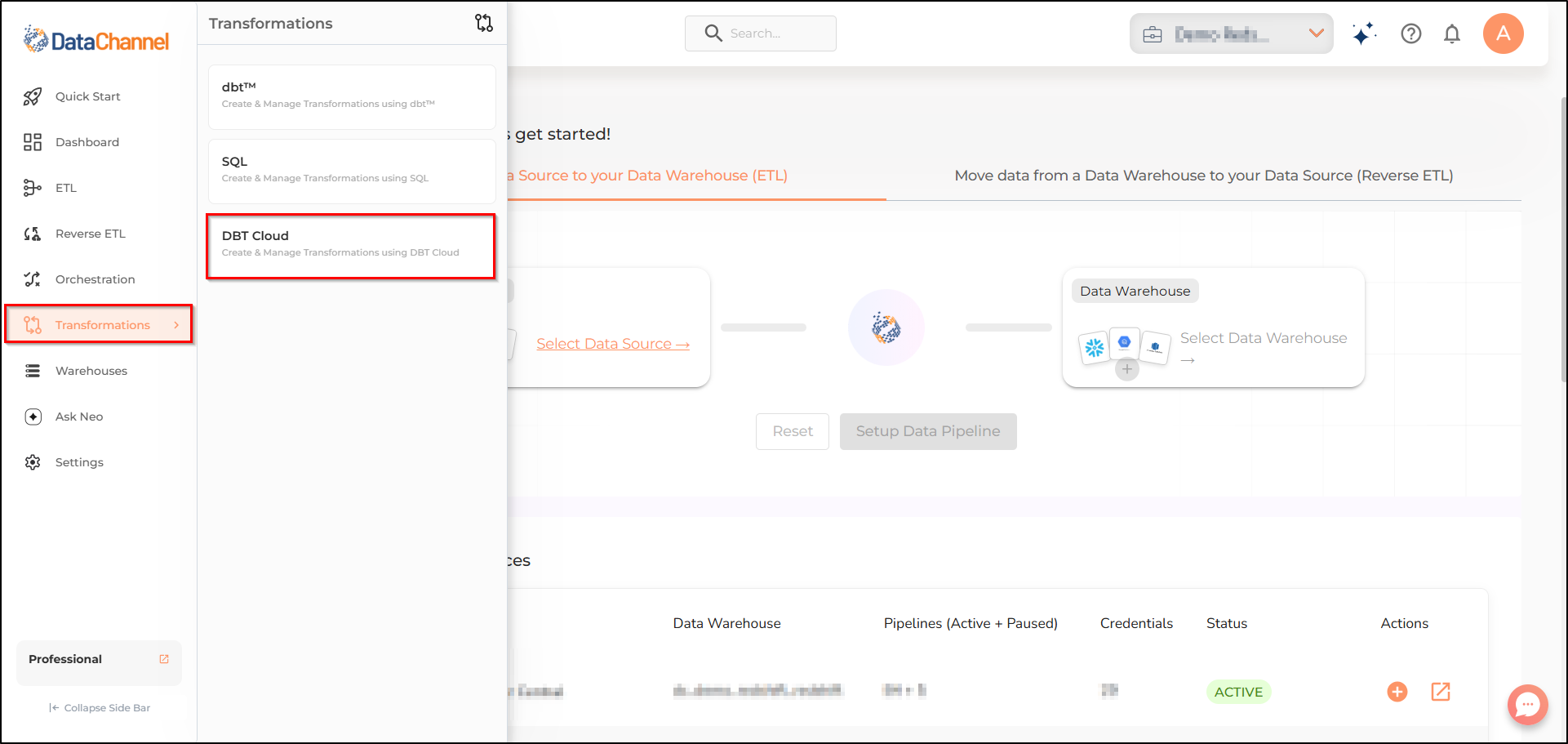
Task: Open the Ask Neo menu item
Action: click(x=100, y=417)
